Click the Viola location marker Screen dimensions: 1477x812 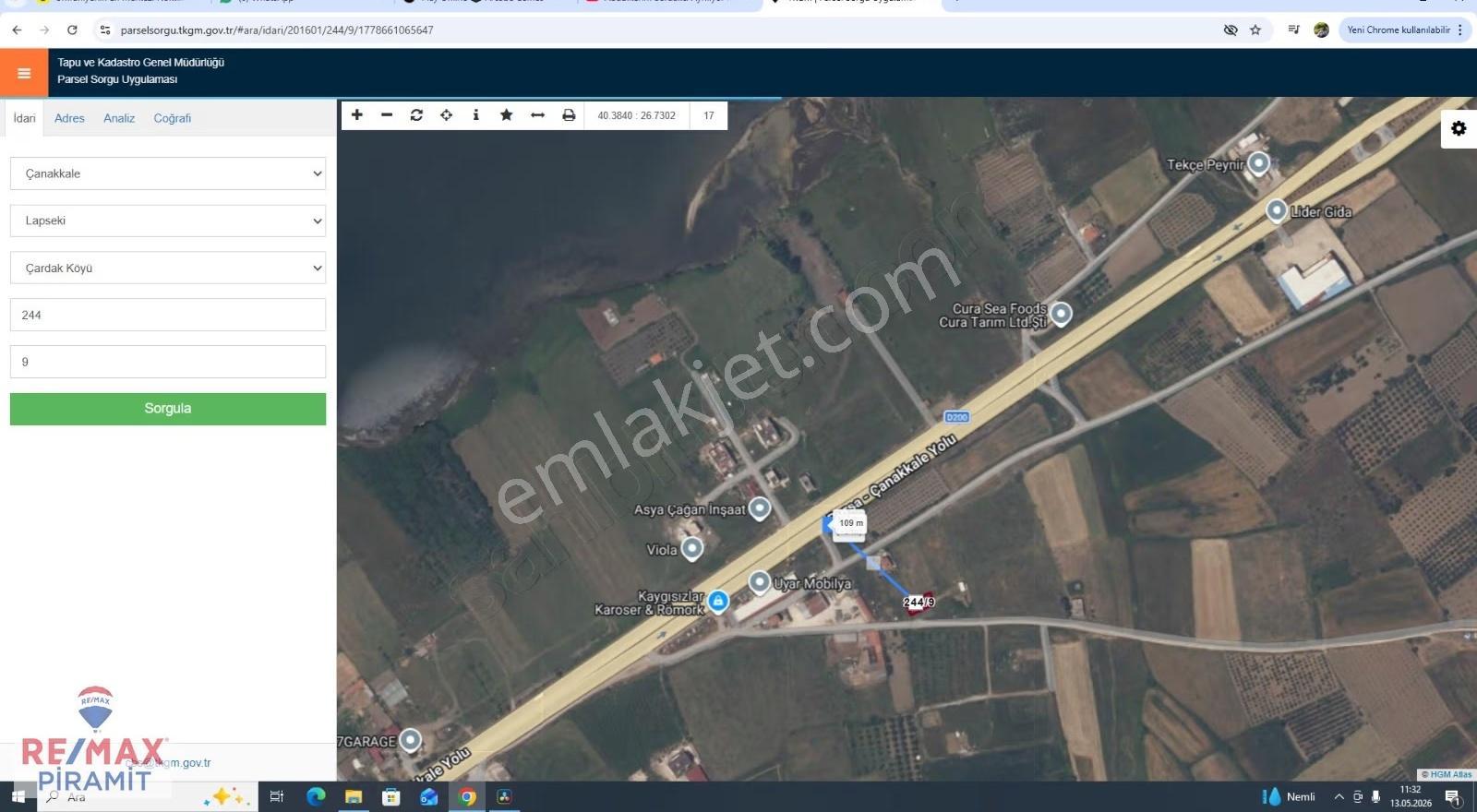tap(691, 549)
